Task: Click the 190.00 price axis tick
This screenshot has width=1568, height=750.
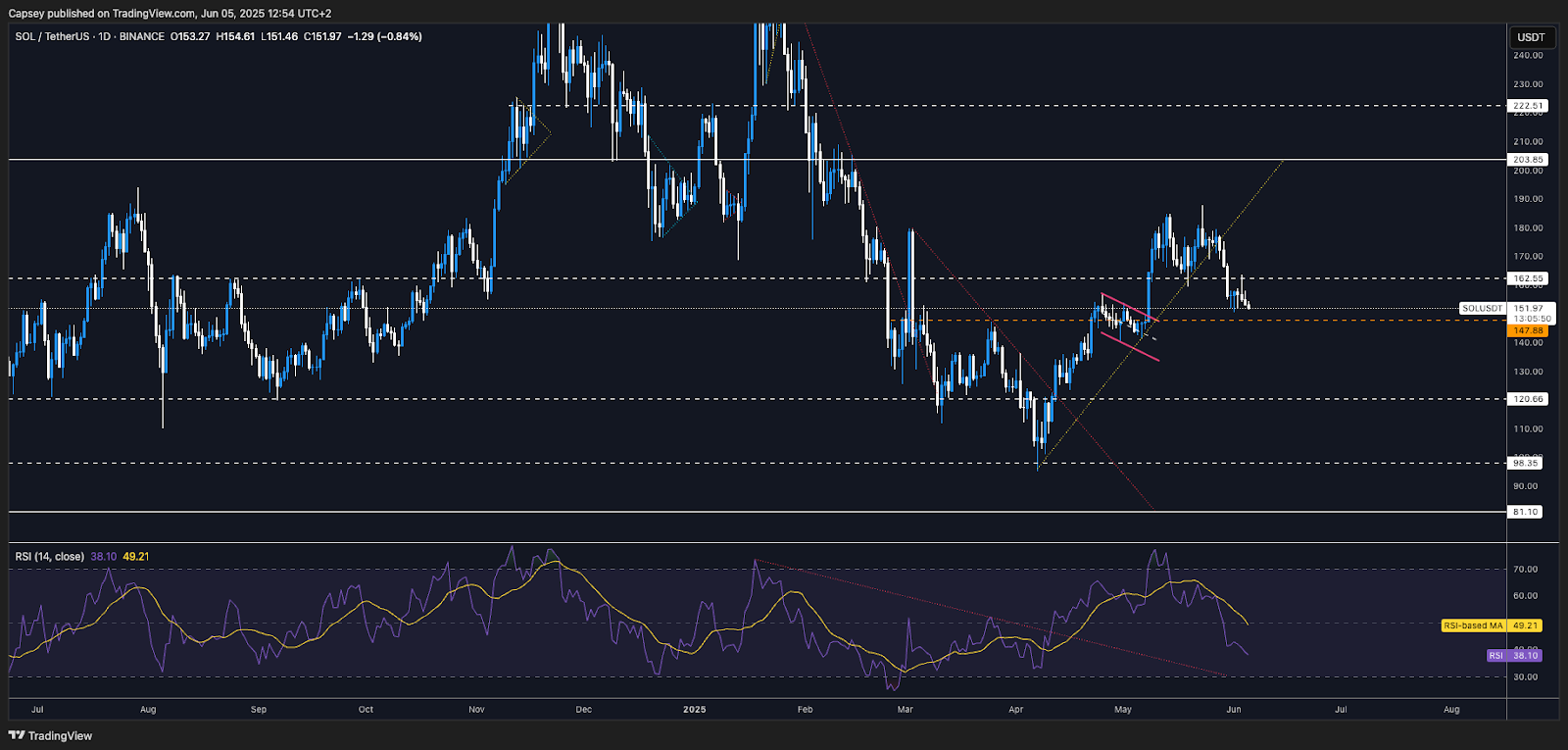Action: point(1528,199)
